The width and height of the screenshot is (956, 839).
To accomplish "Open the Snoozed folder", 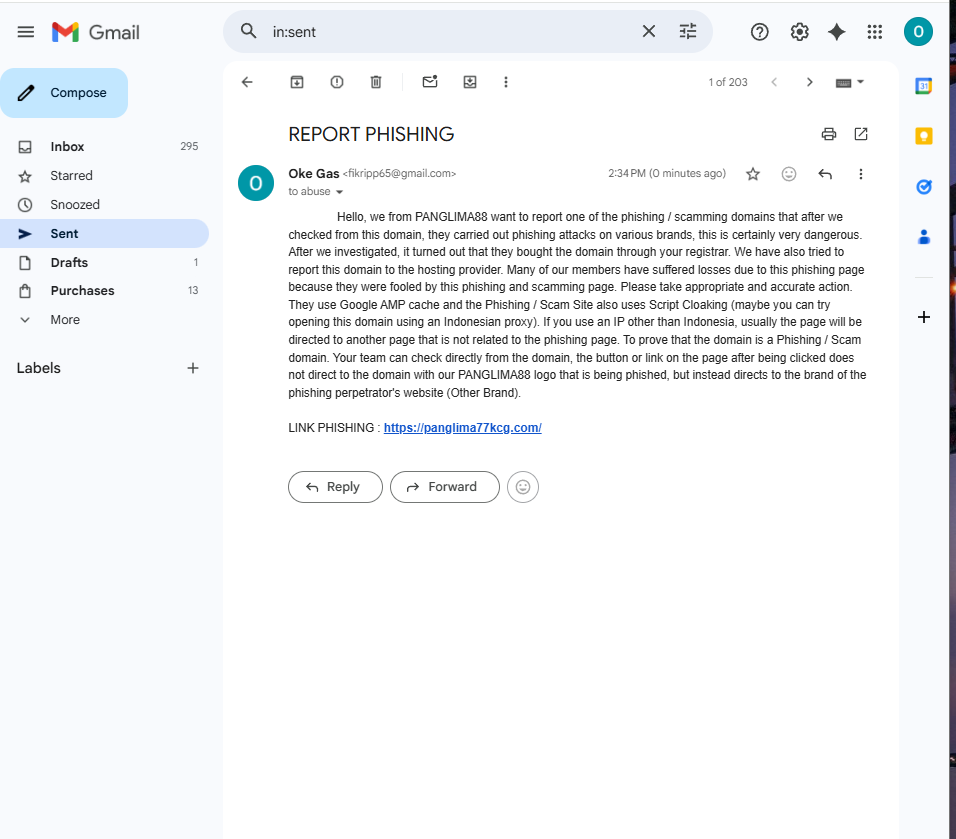I will tap(104, 204).
